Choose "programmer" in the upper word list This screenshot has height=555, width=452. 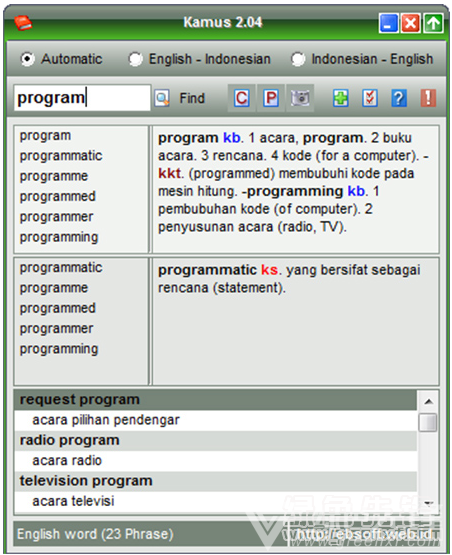coord(57,217)
